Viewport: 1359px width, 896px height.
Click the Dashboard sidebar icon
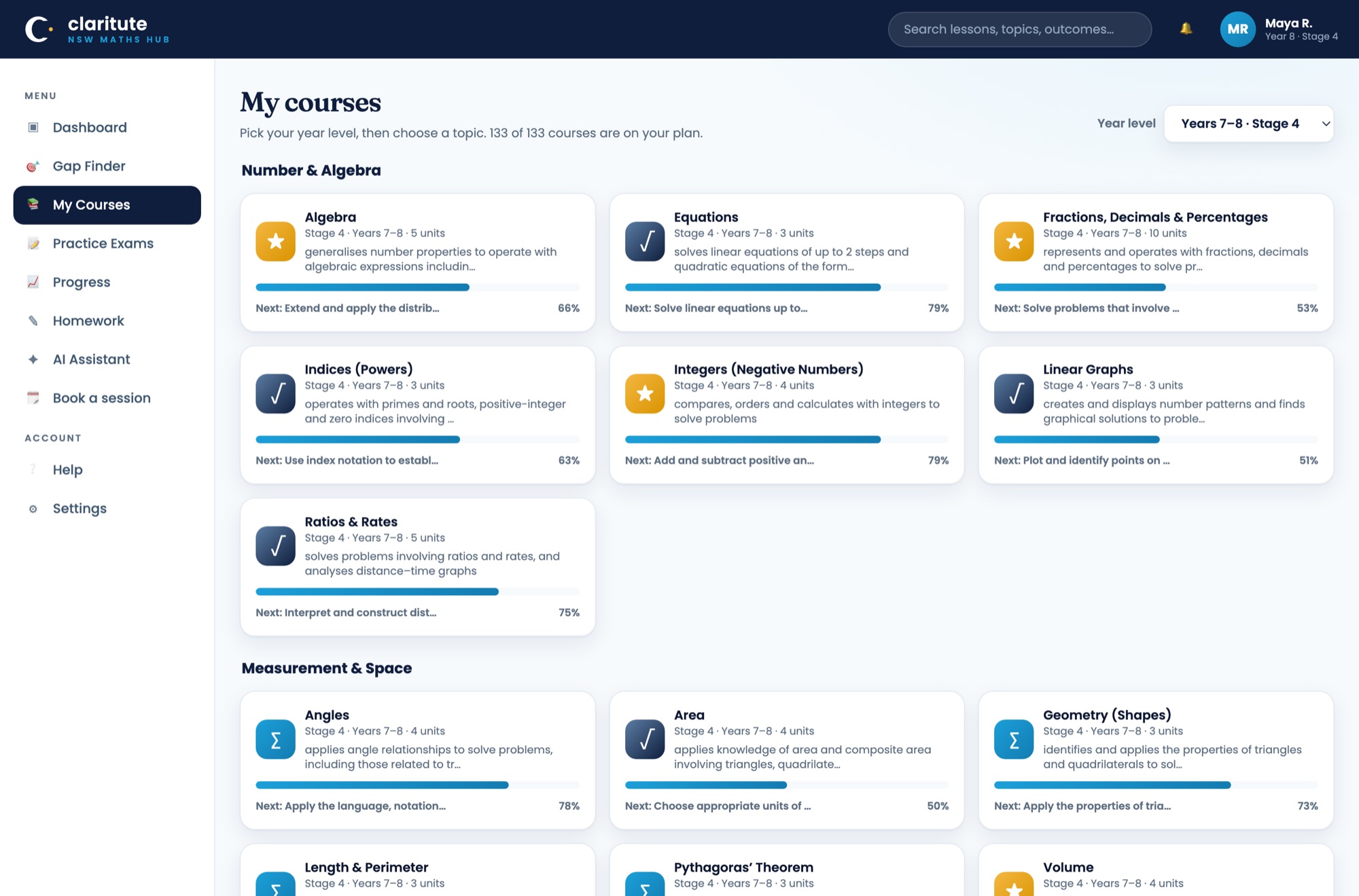pos(33,127)
